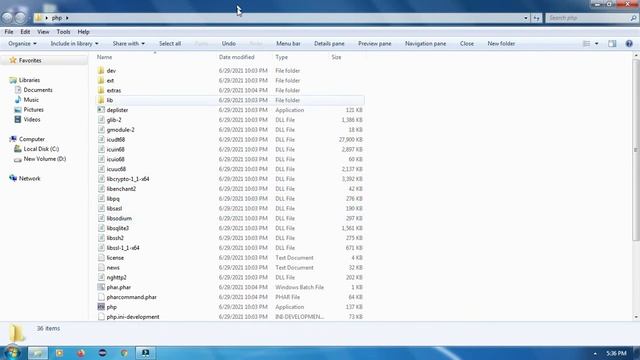Viewport: 640px width, 360px height.
Task: Toggle the Navigation pane button
Action: point(425,43)
